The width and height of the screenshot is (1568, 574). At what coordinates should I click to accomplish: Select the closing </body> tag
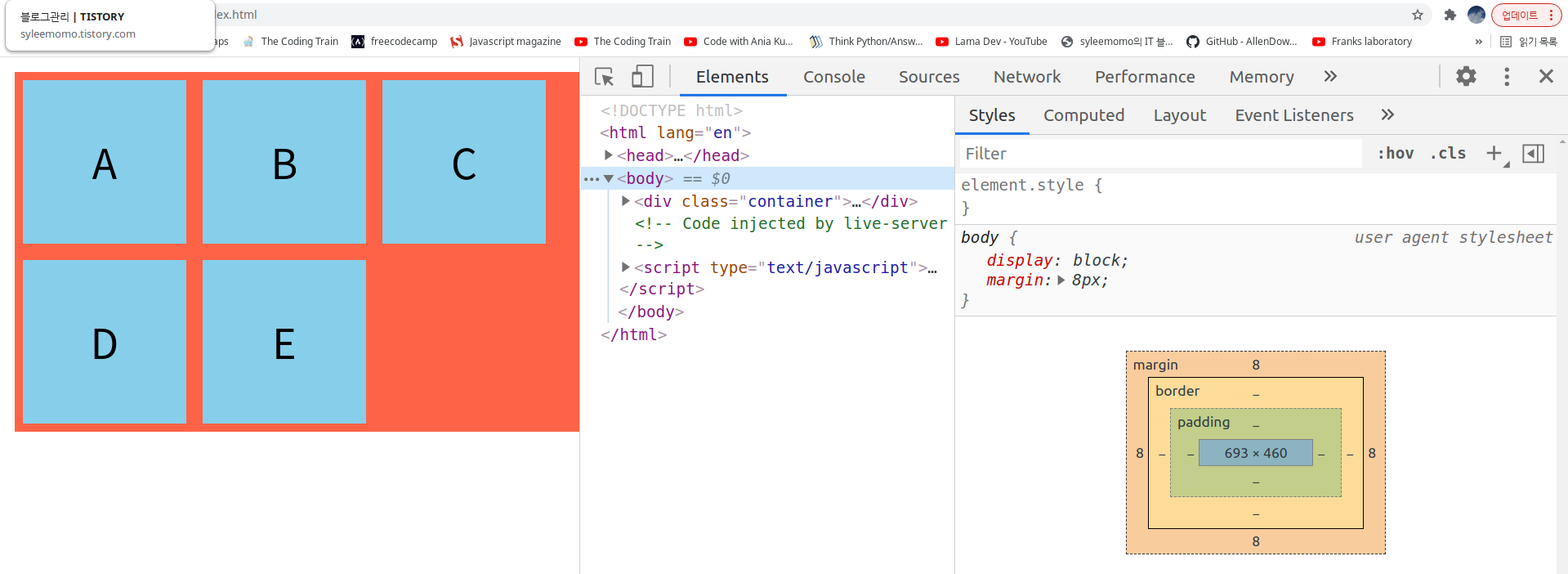click(650, 312)
